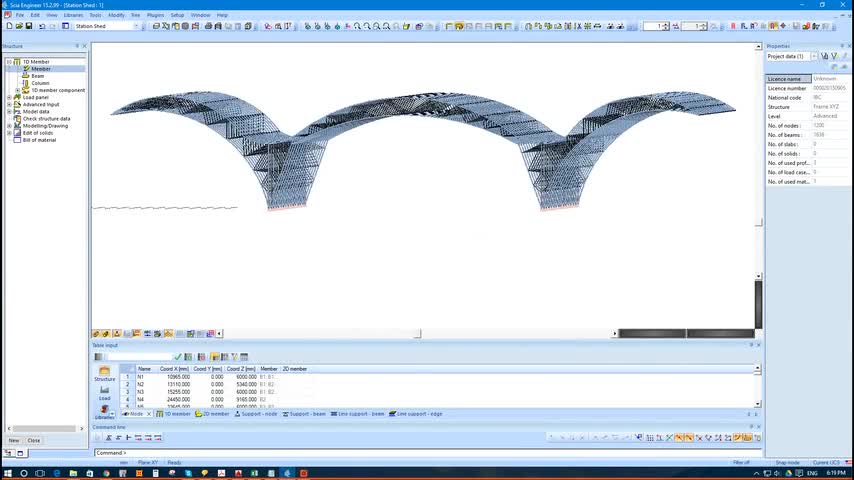Open the Libraries menu
Image resolution: width=854 pixels, height=480 pixels.
(73, 15)
